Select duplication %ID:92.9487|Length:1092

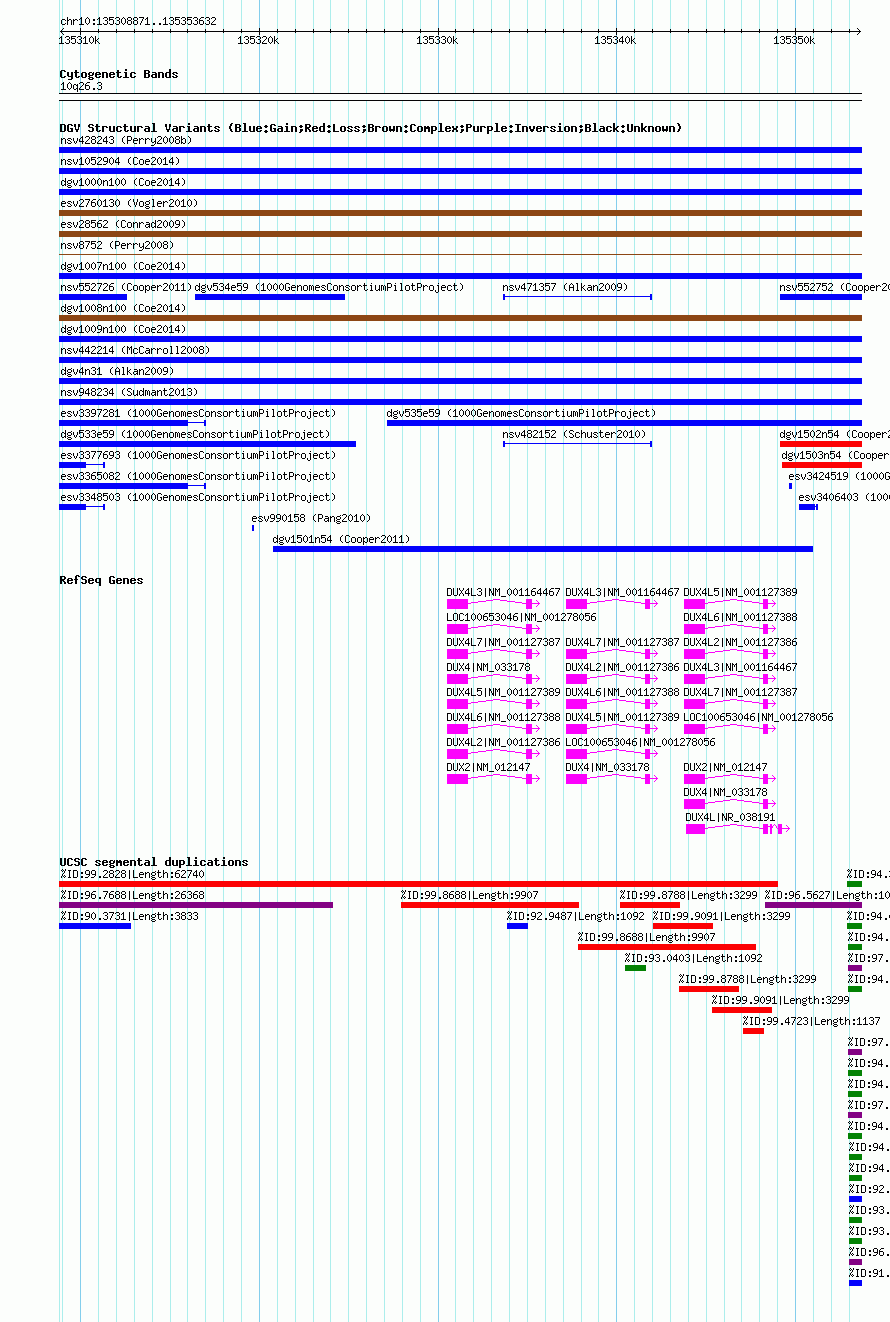pos(575,916)
